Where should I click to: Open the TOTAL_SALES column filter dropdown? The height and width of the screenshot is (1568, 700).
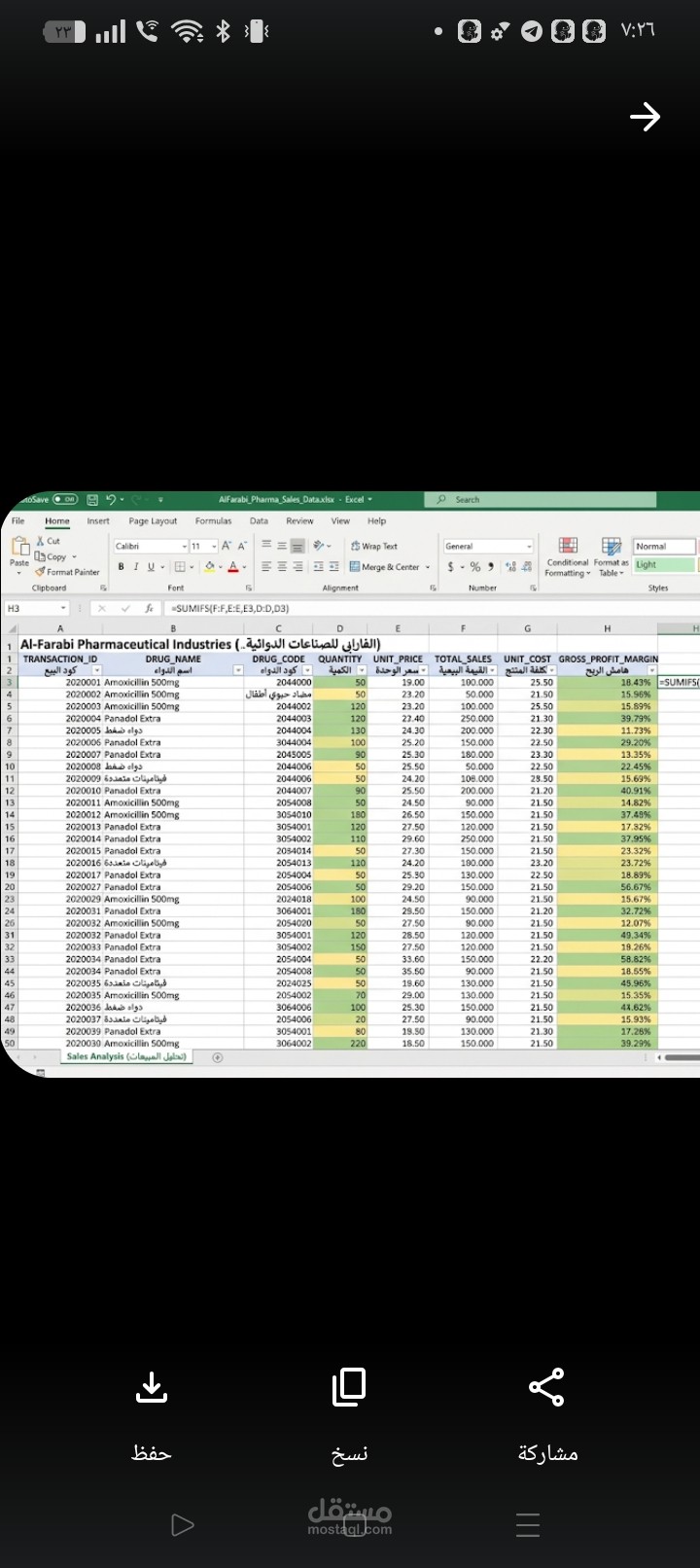tap(492, 671)
